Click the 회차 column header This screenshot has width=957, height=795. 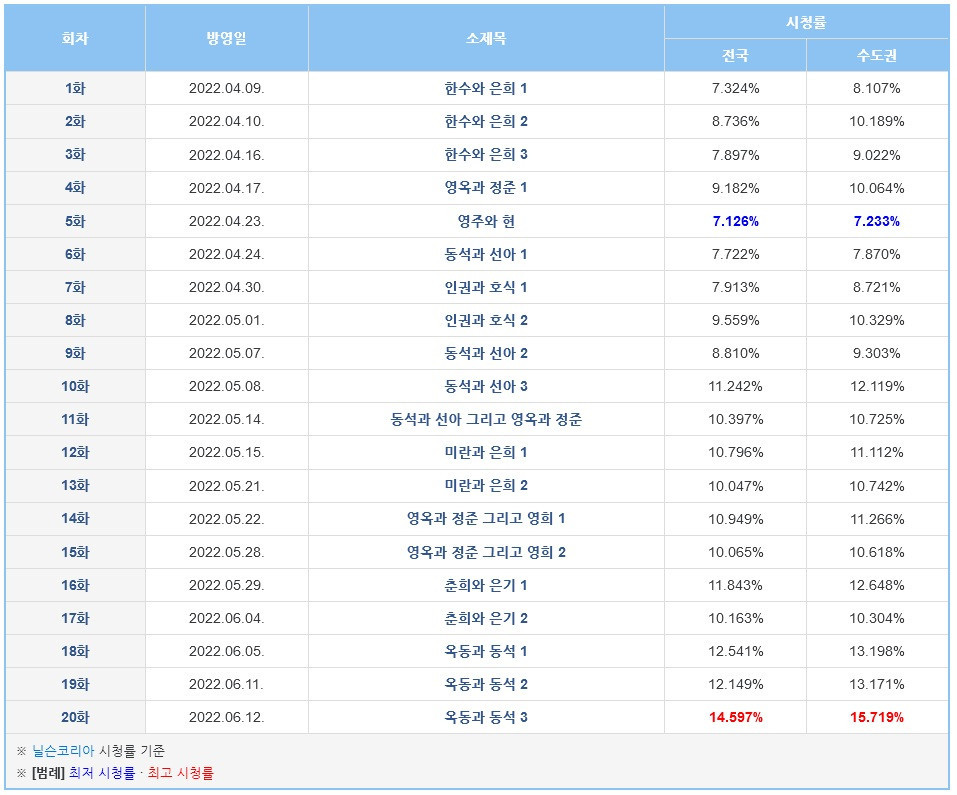tap(75, 38)
